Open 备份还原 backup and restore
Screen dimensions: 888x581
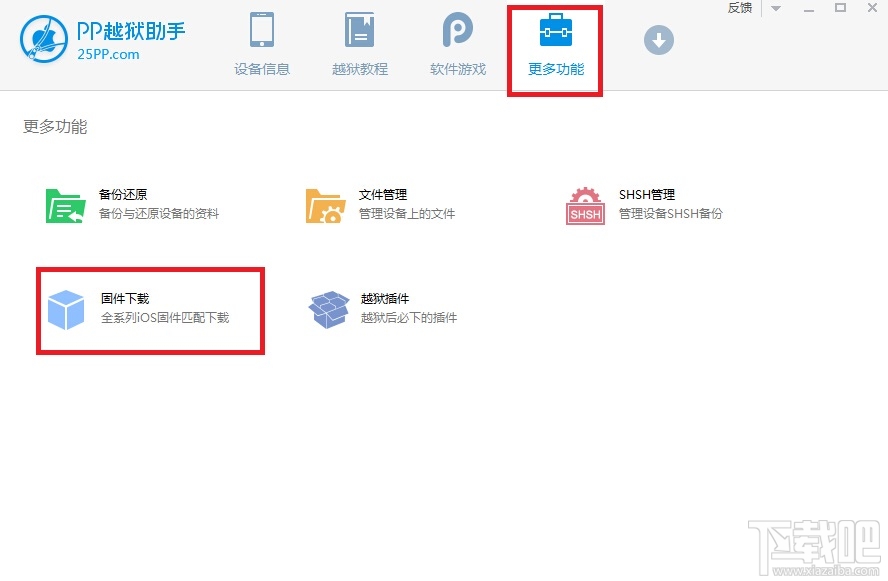(122, 194)
